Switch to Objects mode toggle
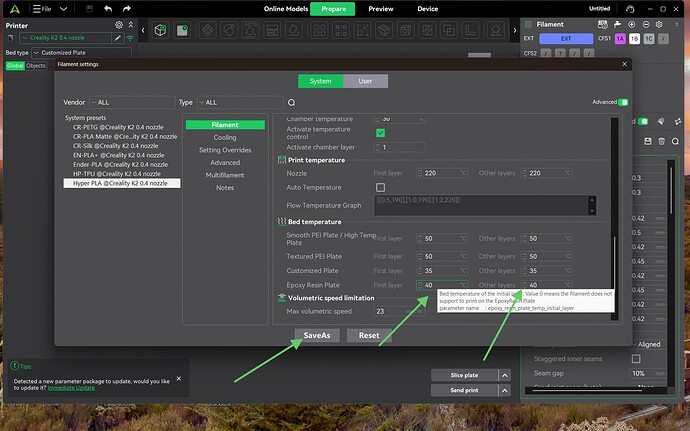Screen dimensions: 690x431 pos(36,66)
